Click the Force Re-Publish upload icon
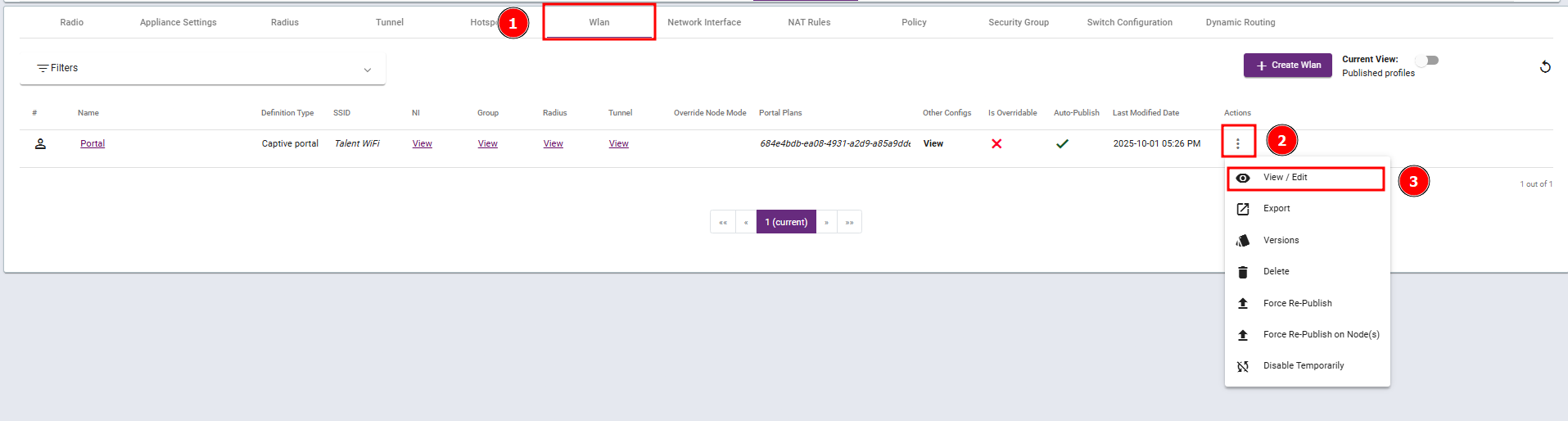1568x421 pixels. [x=1243, y=303]
